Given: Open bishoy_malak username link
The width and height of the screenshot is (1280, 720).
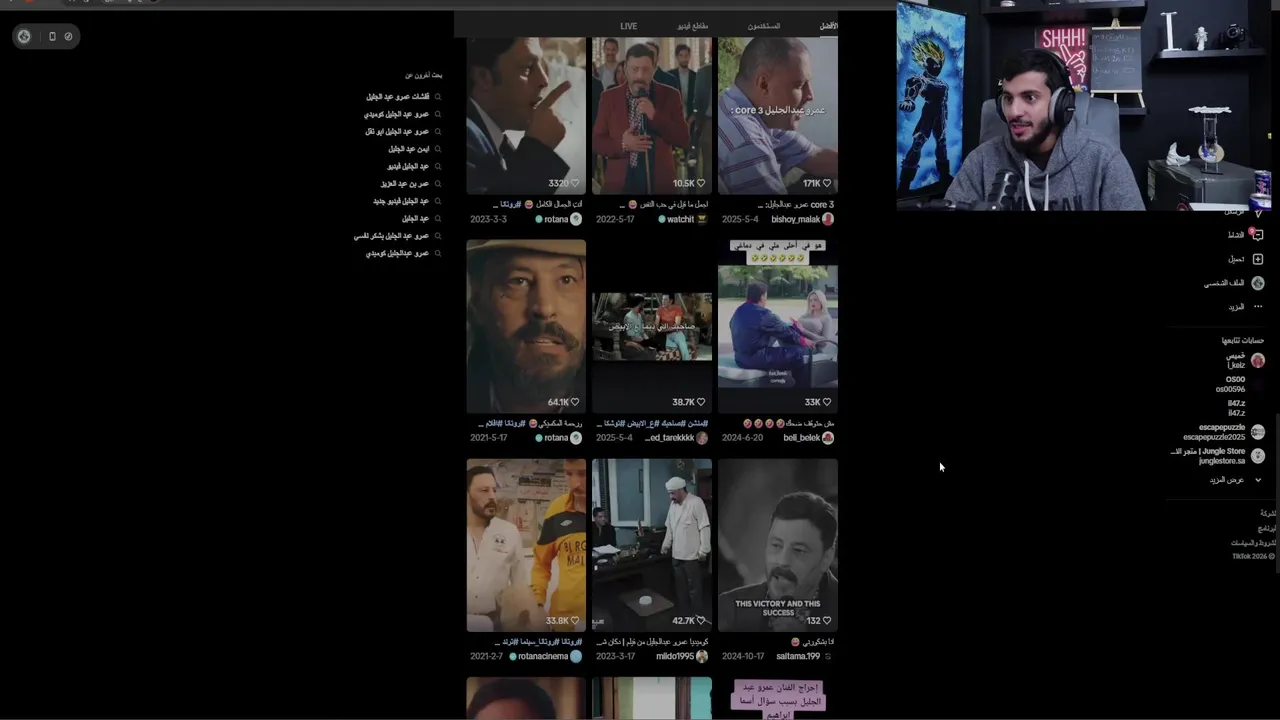Looking at the screenshot, I should [x=795, y=219].
